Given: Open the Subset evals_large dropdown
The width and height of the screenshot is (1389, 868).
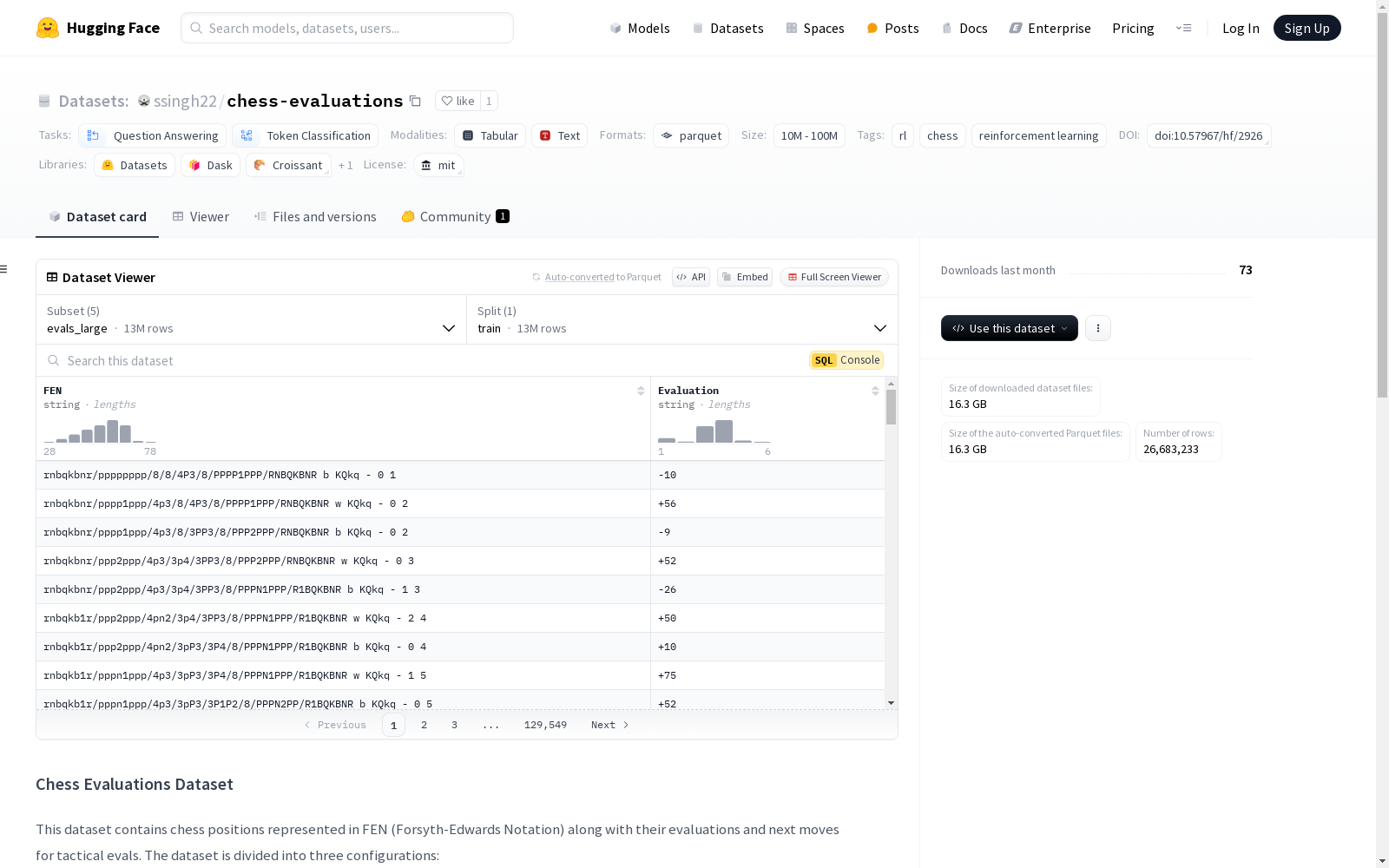Looking at the screenshot, I should coord(252,319).
